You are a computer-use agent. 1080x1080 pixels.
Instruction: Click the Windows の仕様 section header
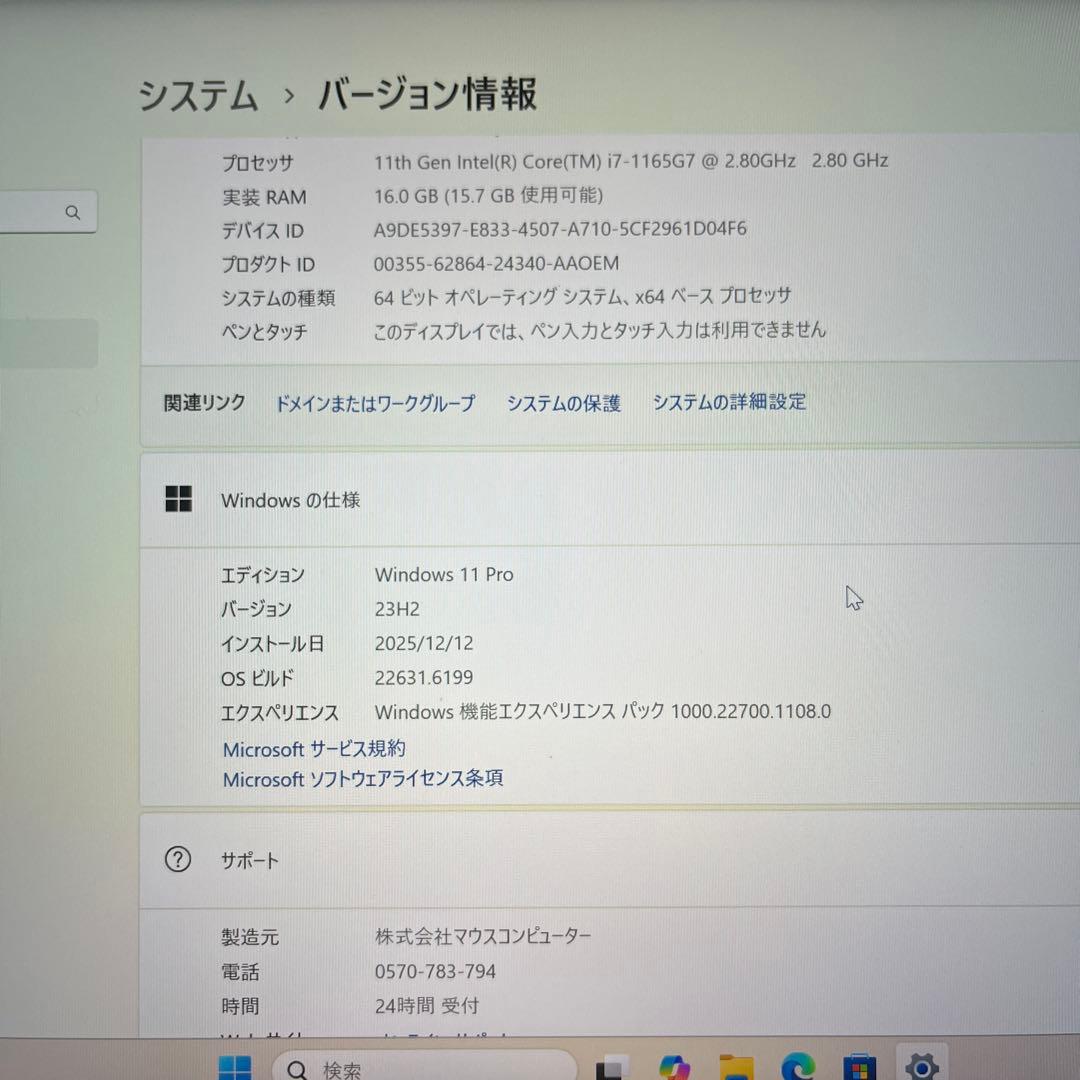click(x=290, y=500)
